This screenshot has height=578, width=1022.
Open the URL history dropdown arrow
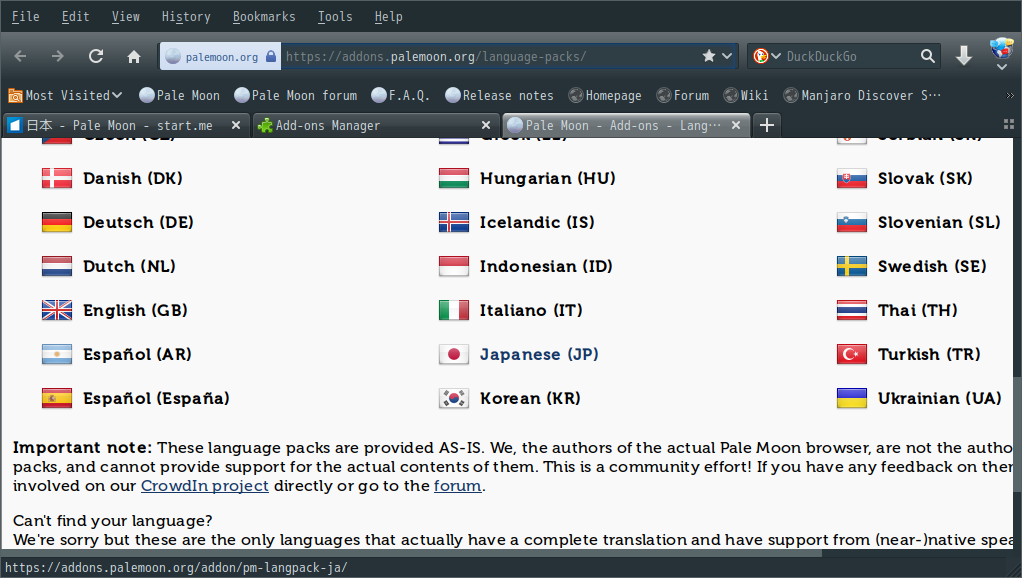[727, 56]
